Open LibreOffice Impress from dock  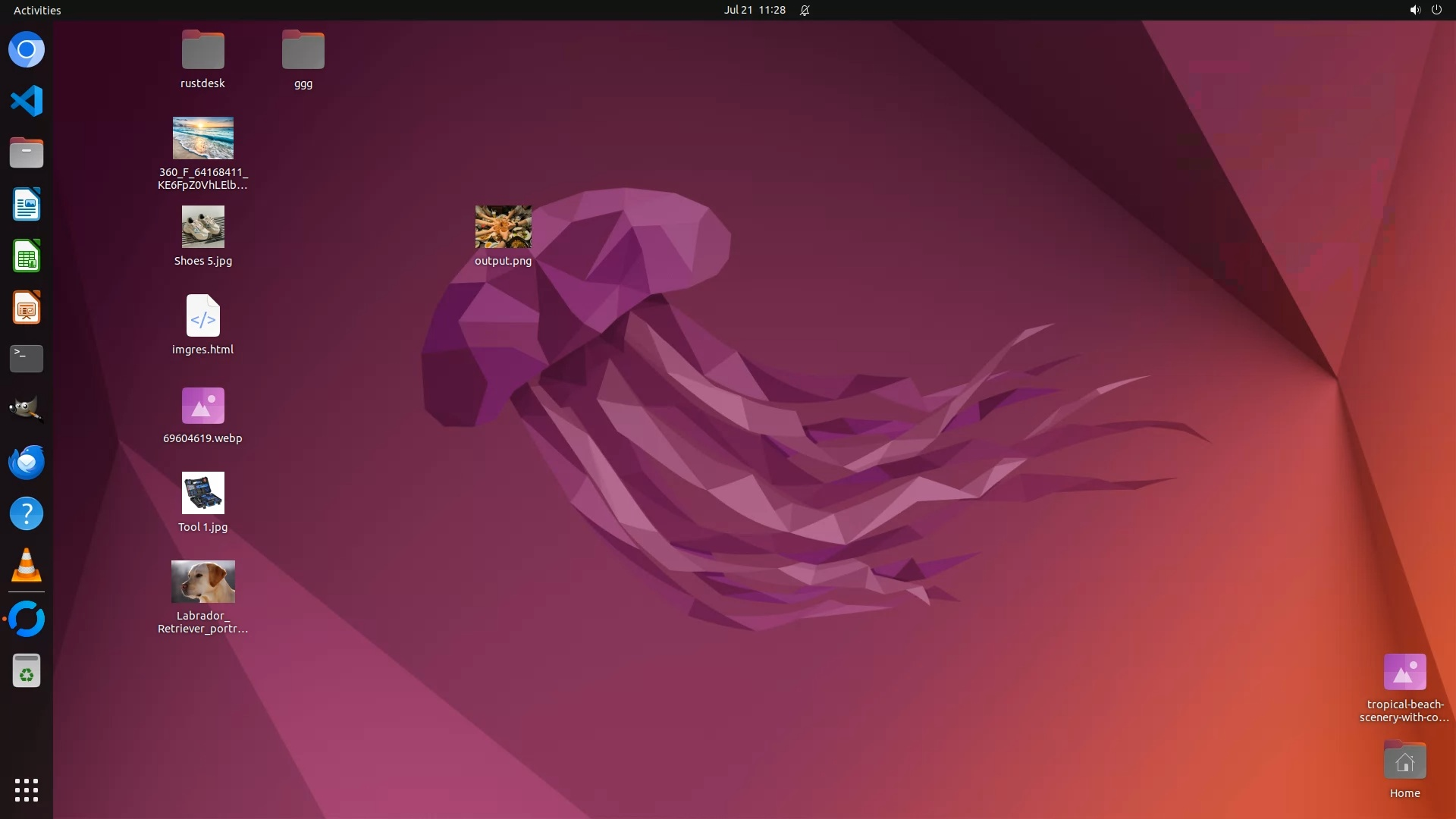coord(27,308)
